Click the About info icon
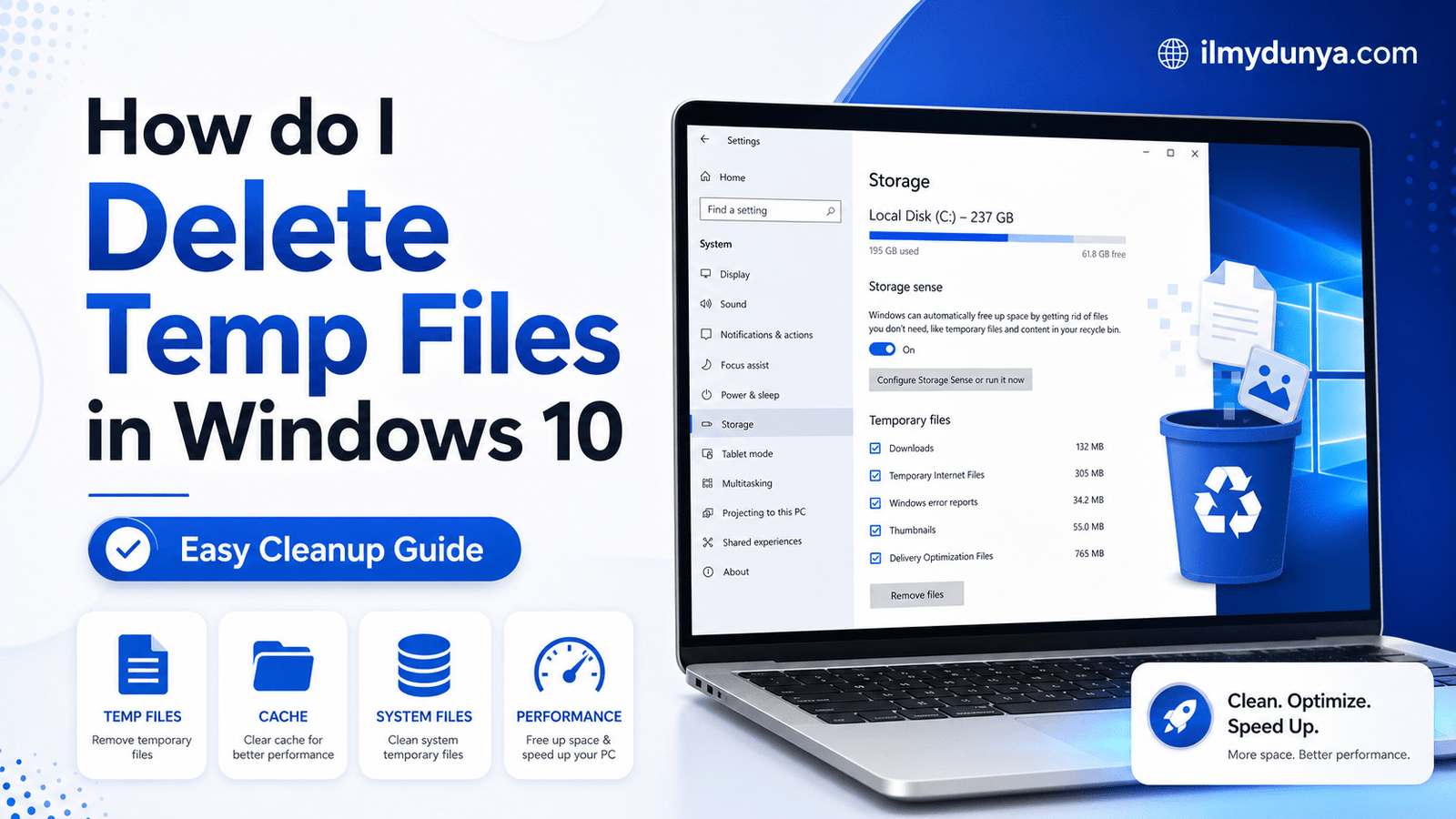Image resolution: width=1456 pixels, height=819 pixels. [708, 571]
